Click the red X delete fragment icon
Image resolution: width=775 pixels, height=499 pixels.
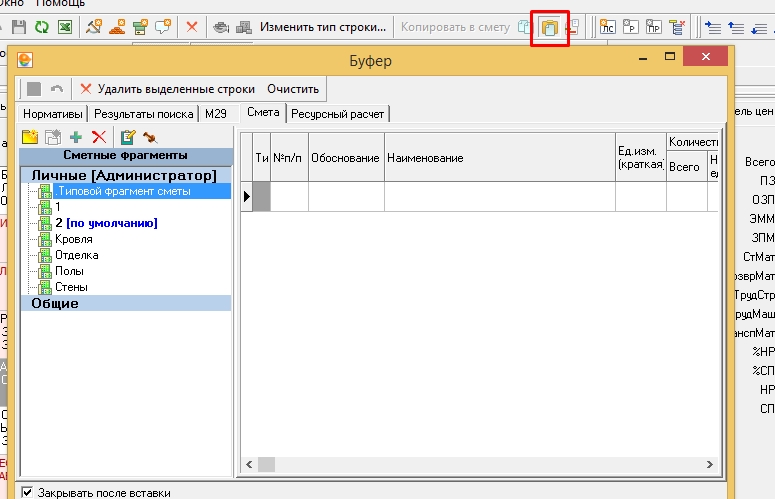point(98,137)
